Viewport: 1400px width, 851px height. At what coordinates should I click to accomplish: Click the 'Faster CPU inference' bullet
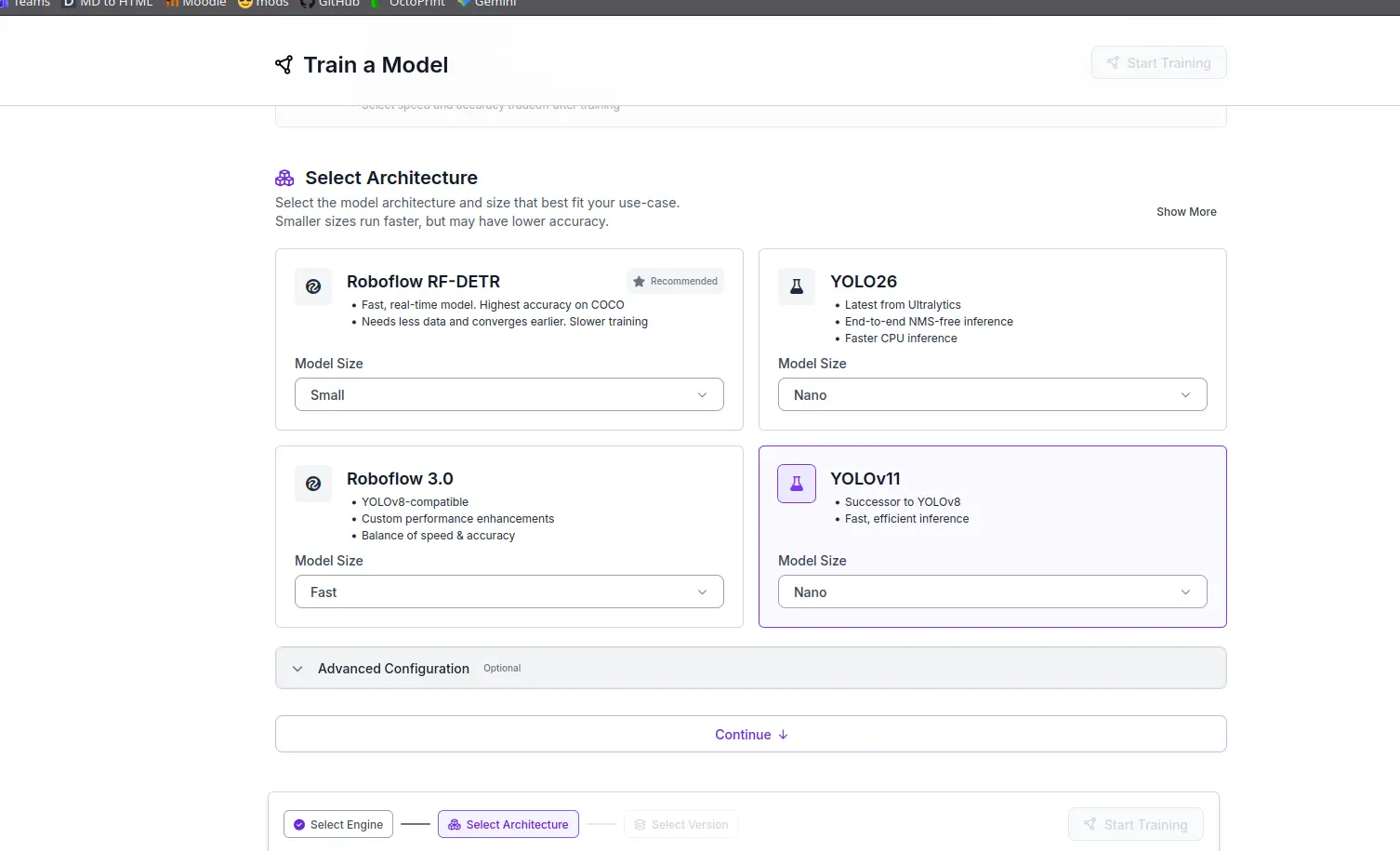point(901,339)
